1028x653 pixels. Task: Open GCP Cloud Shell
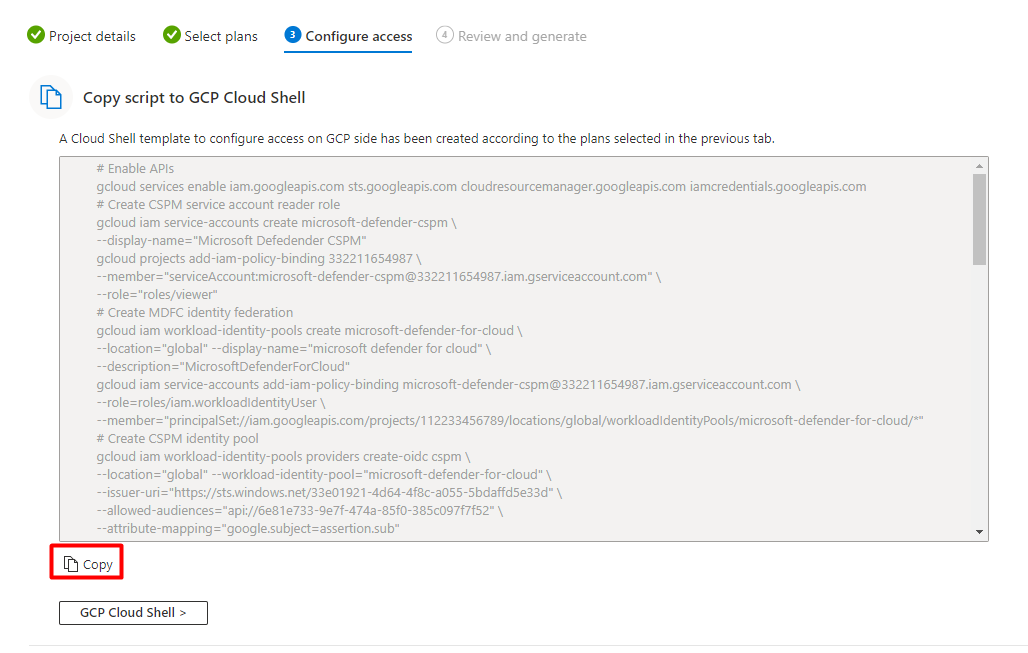[x=133, y=612]
